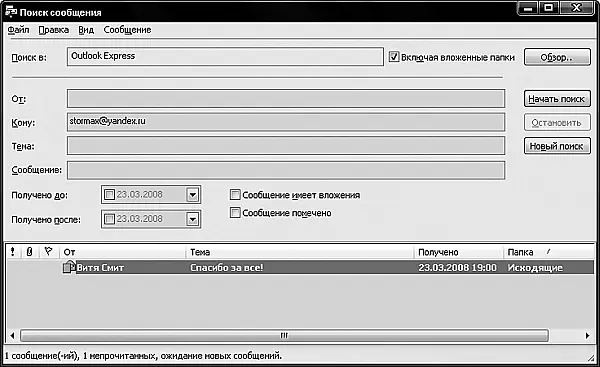Open the Вид menu
Screen dimensions: 600x367
pos(86,30)
